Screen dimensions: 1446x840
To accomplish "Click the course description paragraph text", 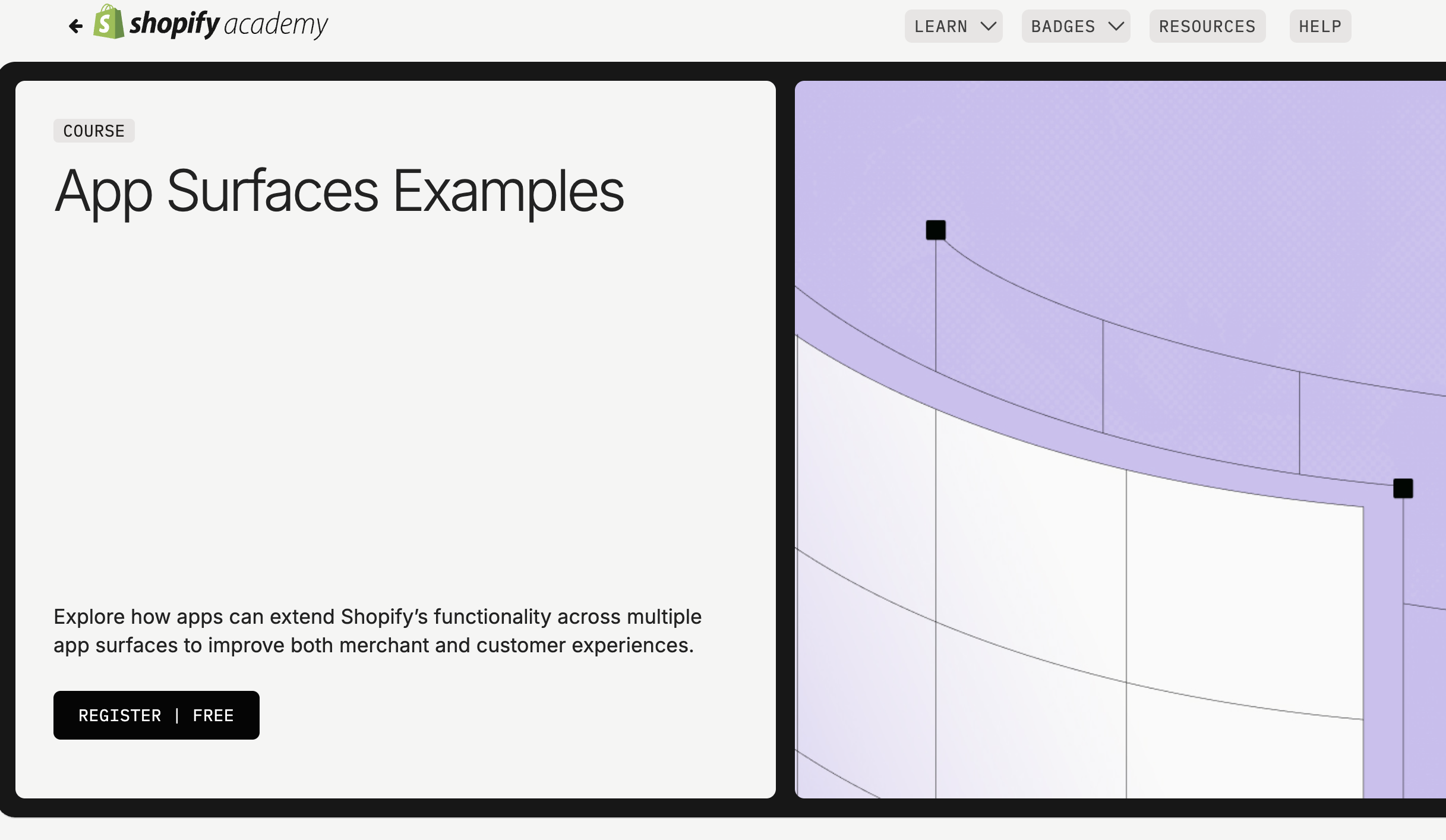I will [378, 631].
